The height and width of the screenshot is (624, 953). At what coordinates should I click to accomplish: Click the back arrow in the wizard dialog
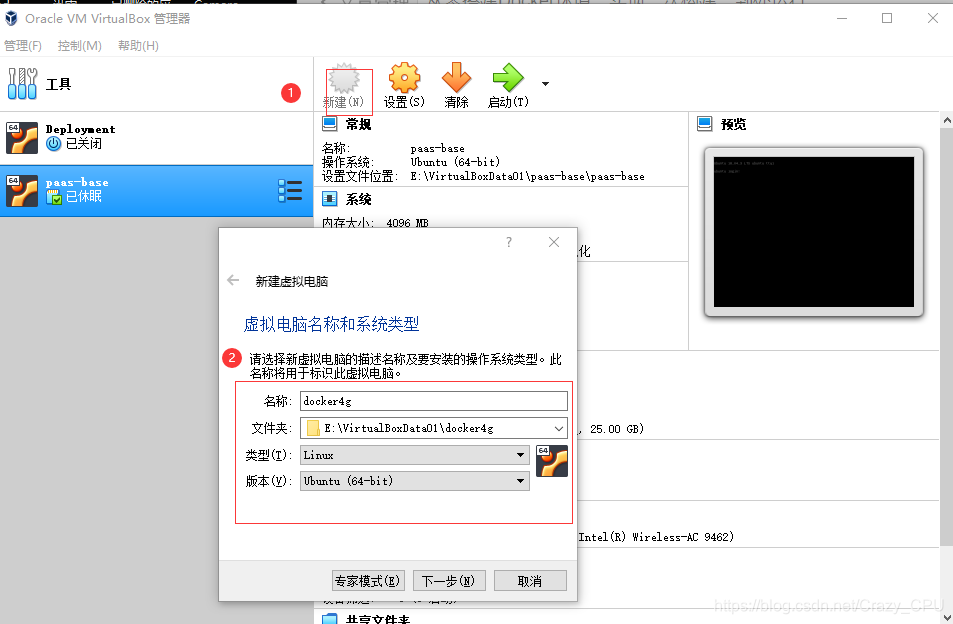[233, 280]
